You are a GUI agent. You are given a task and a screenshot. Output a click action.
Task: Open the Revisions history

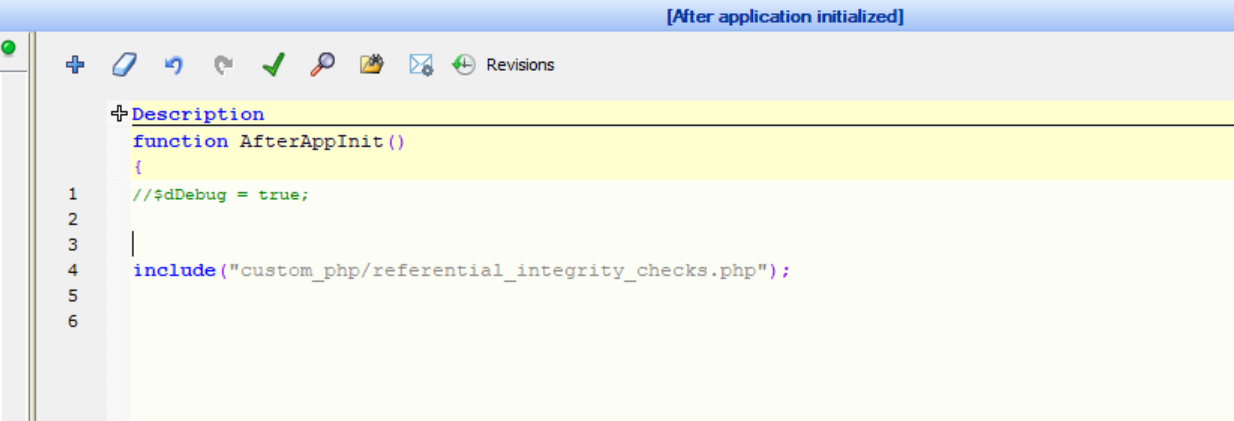[x=520, y=65]
